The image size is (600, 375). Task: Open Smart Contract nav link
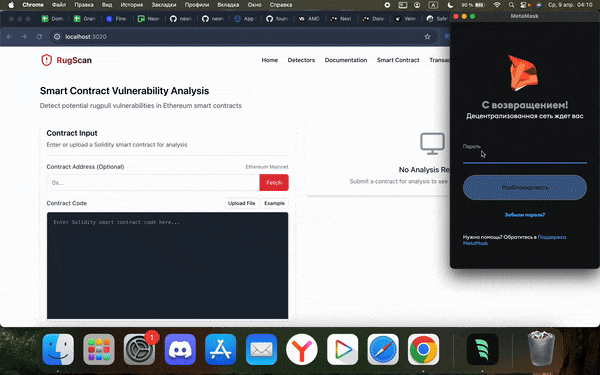coord(398,60)
